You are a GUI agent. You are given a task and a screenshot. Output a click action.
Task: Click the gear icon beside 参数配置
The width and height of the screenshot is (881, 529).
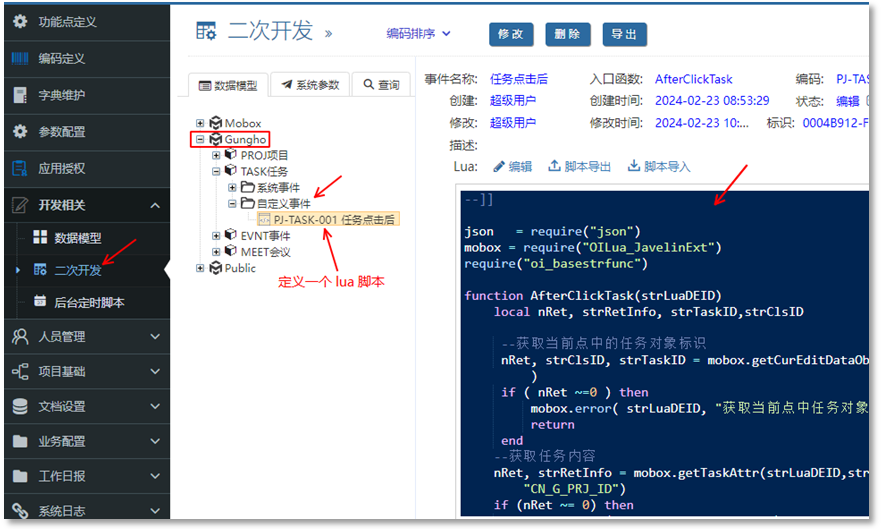coord(20,132)
